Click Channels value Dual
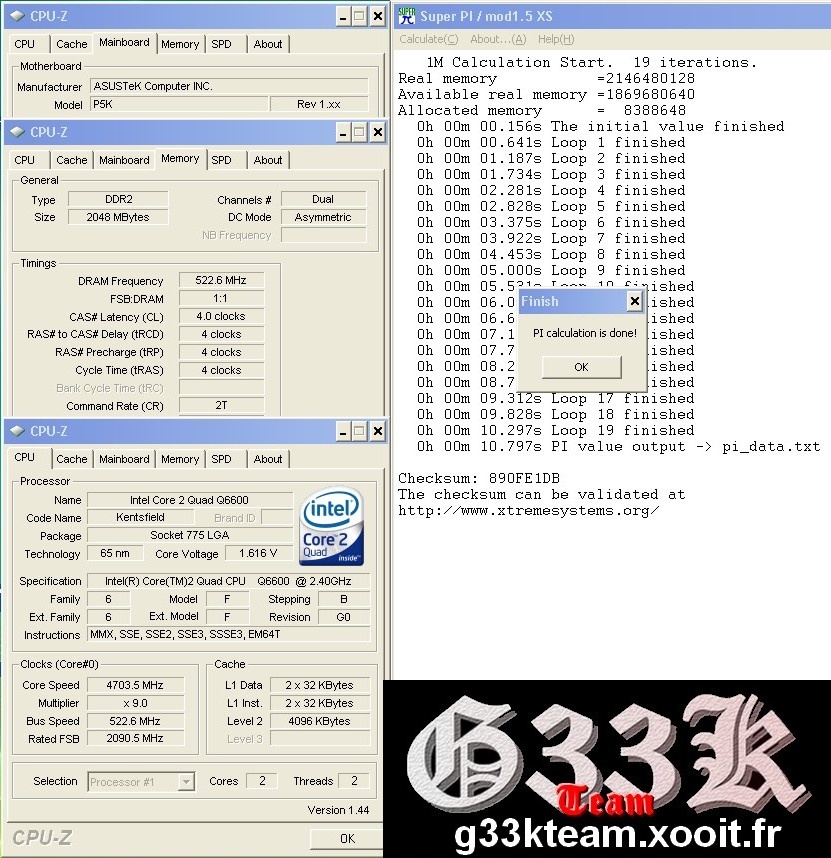This screenshot has height=858, width=831. pos(323,199)
